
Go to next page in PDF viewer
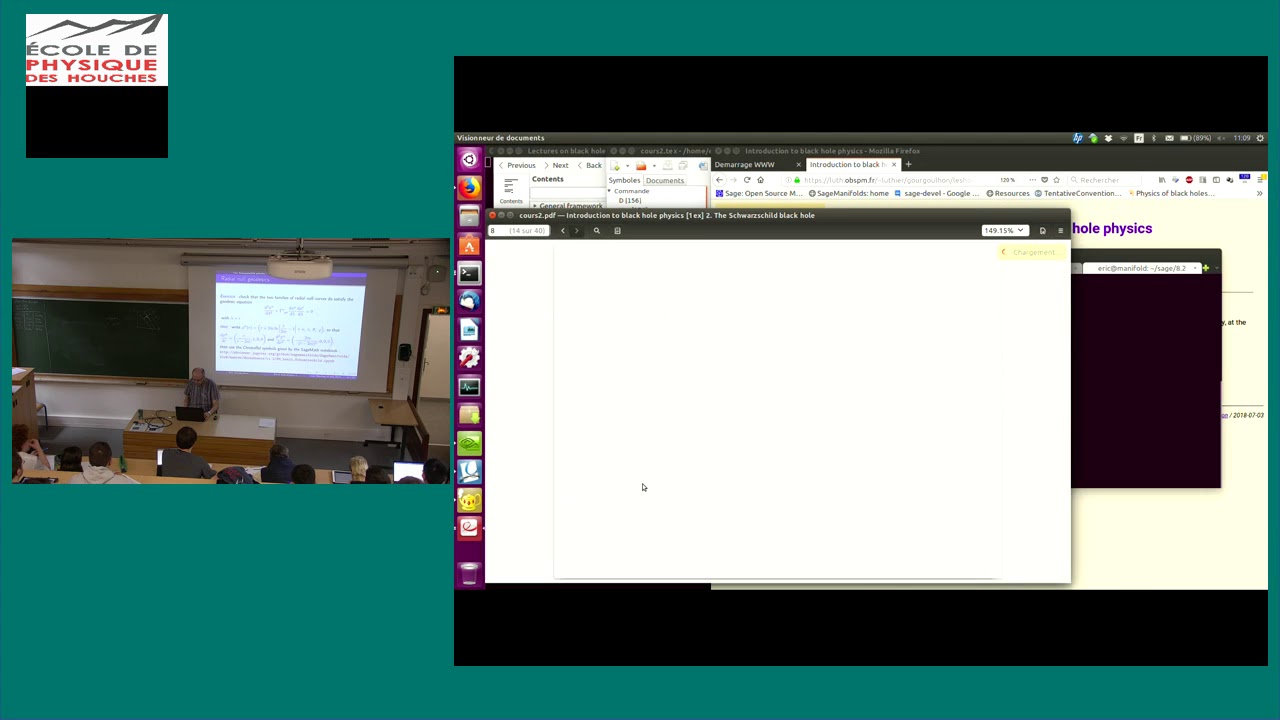pyautogui.click(x=576, y=231)
